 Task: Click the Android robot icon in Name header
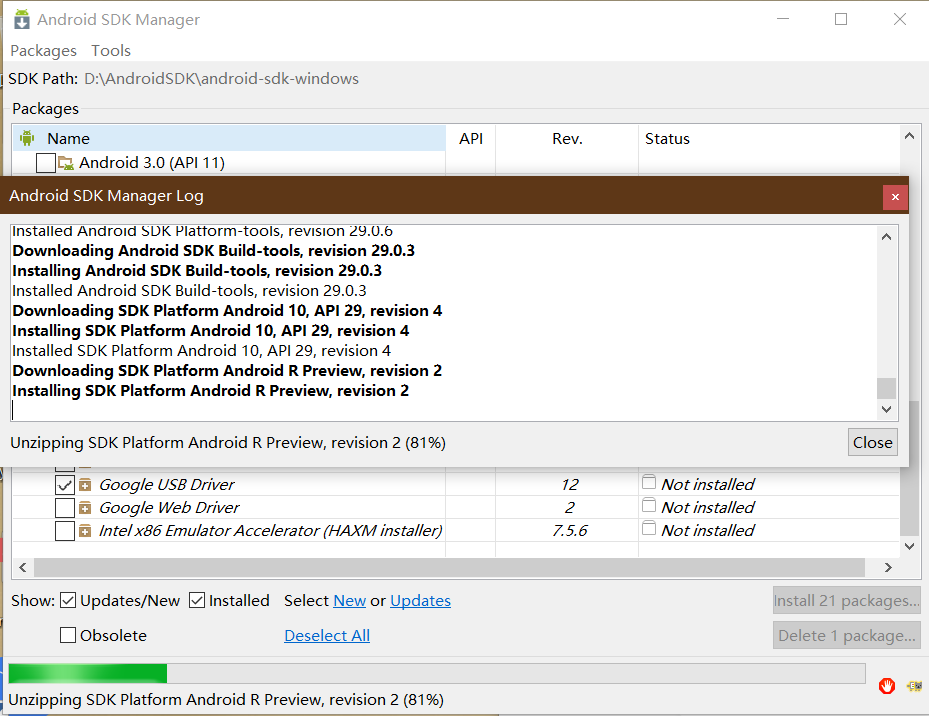27,139
